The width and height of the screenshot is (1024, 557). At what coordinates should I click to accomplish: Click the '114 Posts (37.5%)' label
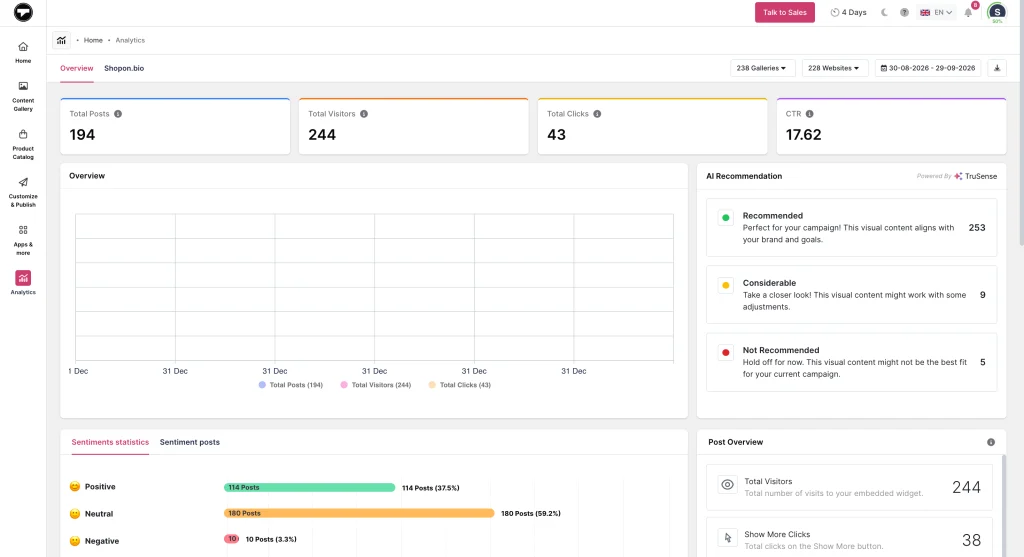pos(430,488)
